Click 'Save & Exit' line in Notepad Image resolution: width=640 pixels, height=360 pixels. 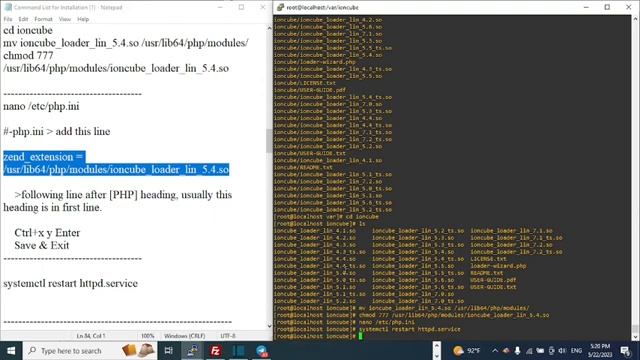tap(42, 245)
